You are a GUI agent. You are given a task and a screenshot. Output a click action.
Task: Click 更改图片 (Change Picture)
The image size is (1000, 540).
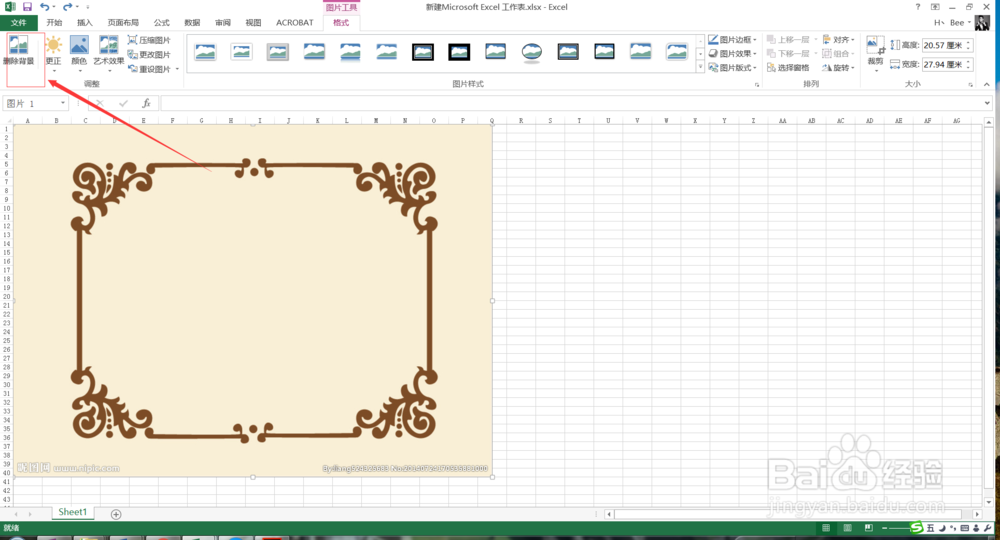point(149,54)
